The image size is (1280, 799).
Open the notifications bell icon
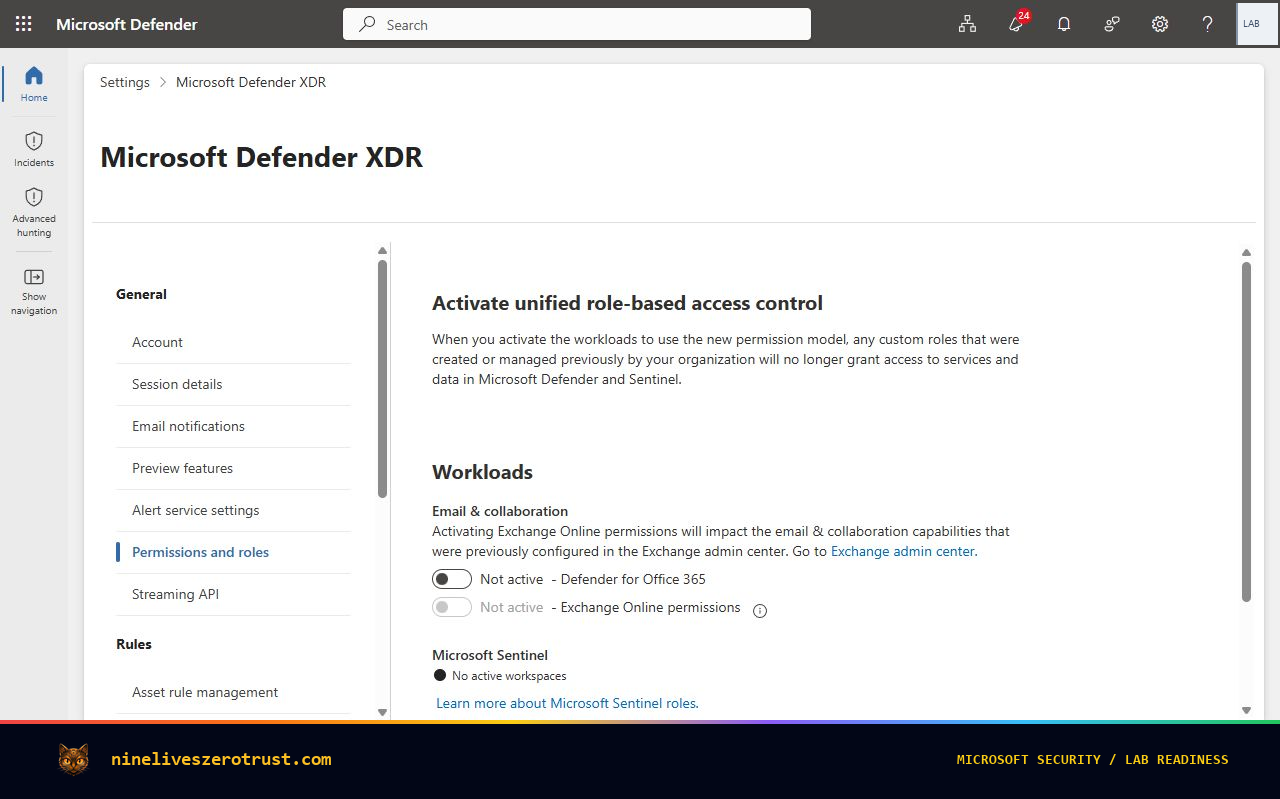click(1064, 24)
